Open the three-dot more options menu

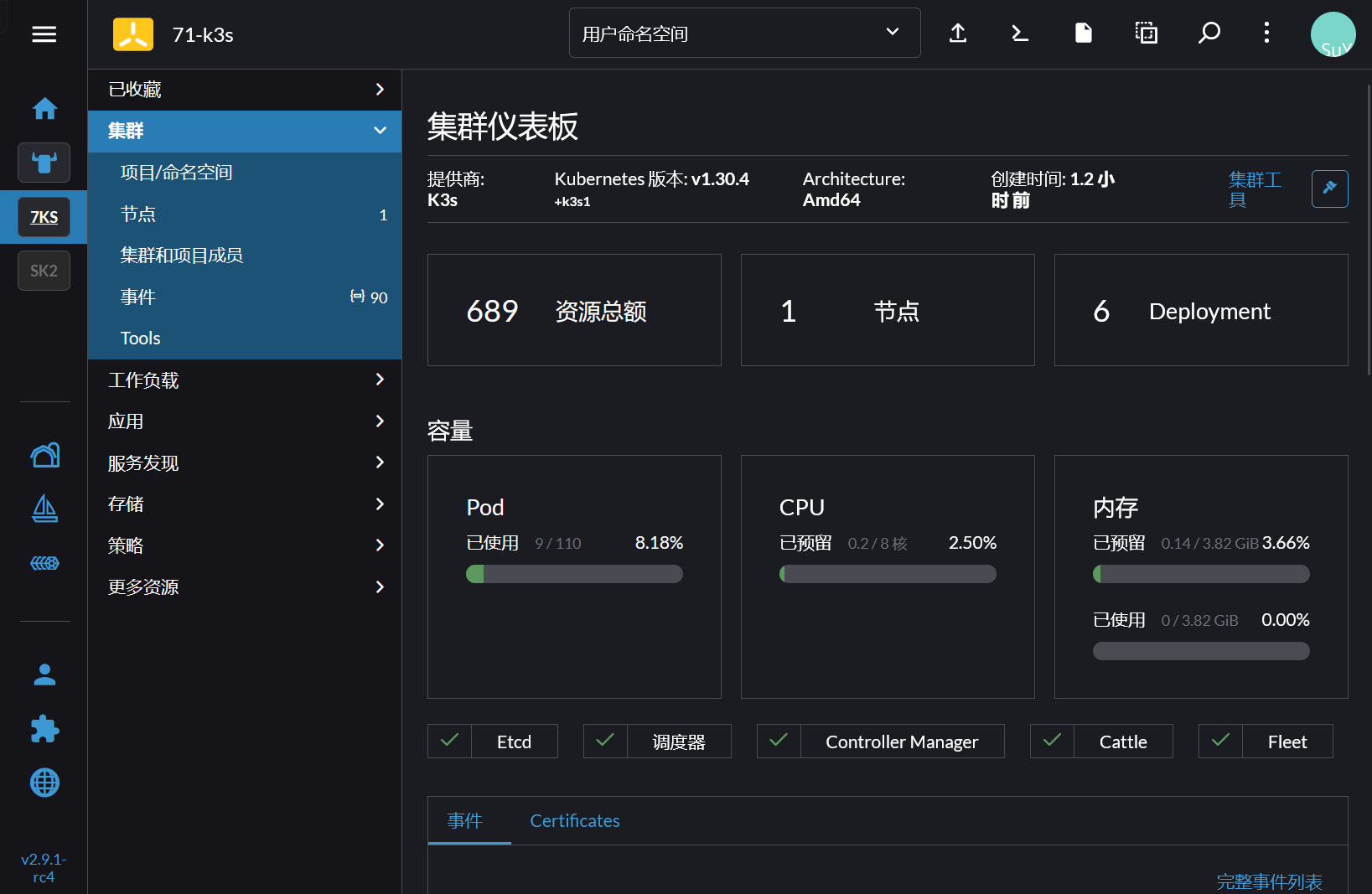click(1266, 34)
